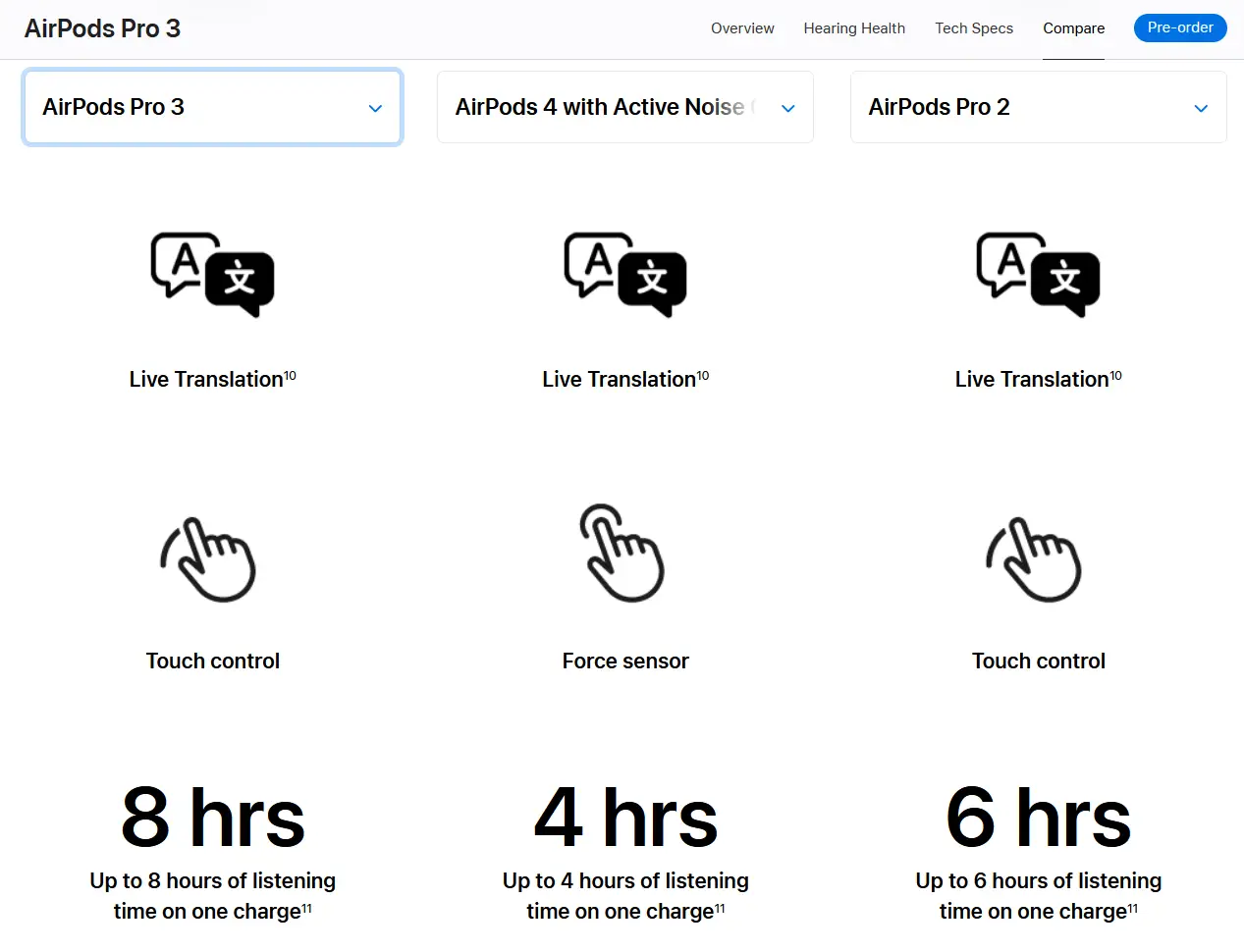The height and width of the screenshot is (952, 1244).
Task: Select the Compare tab
Action: [x=1074, y=28]
